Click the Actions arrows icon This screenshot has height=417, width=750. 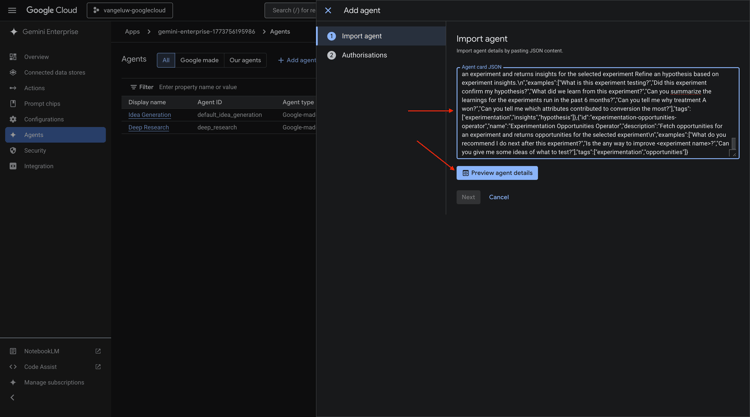pyautogui.click(x=13, y=88)
